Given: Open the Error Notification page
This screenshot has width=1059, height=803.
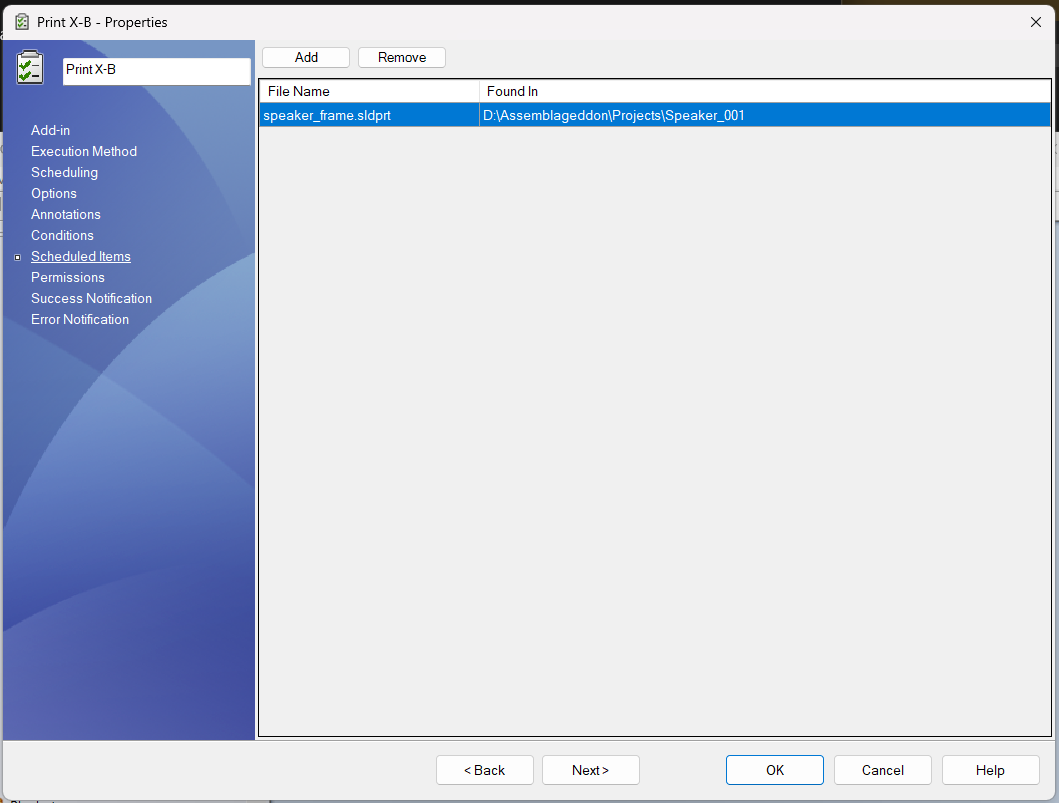Looking at the screenshot, I should (80, 319).
